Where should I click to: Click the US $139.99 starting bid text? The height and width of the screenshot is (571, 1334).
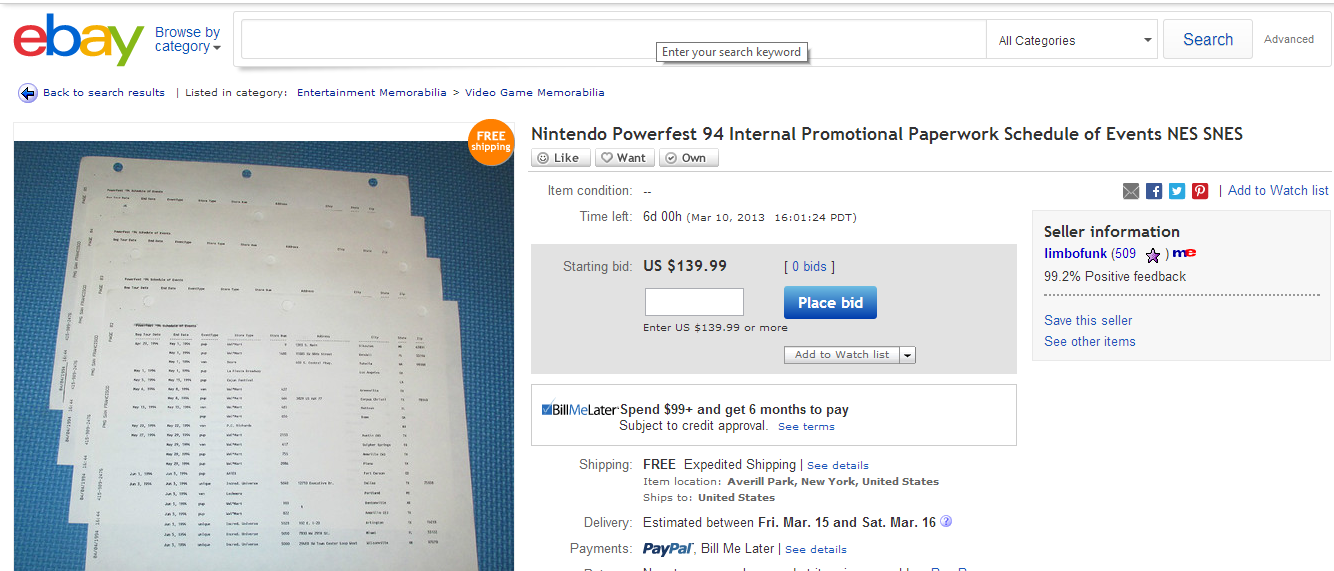685,266
